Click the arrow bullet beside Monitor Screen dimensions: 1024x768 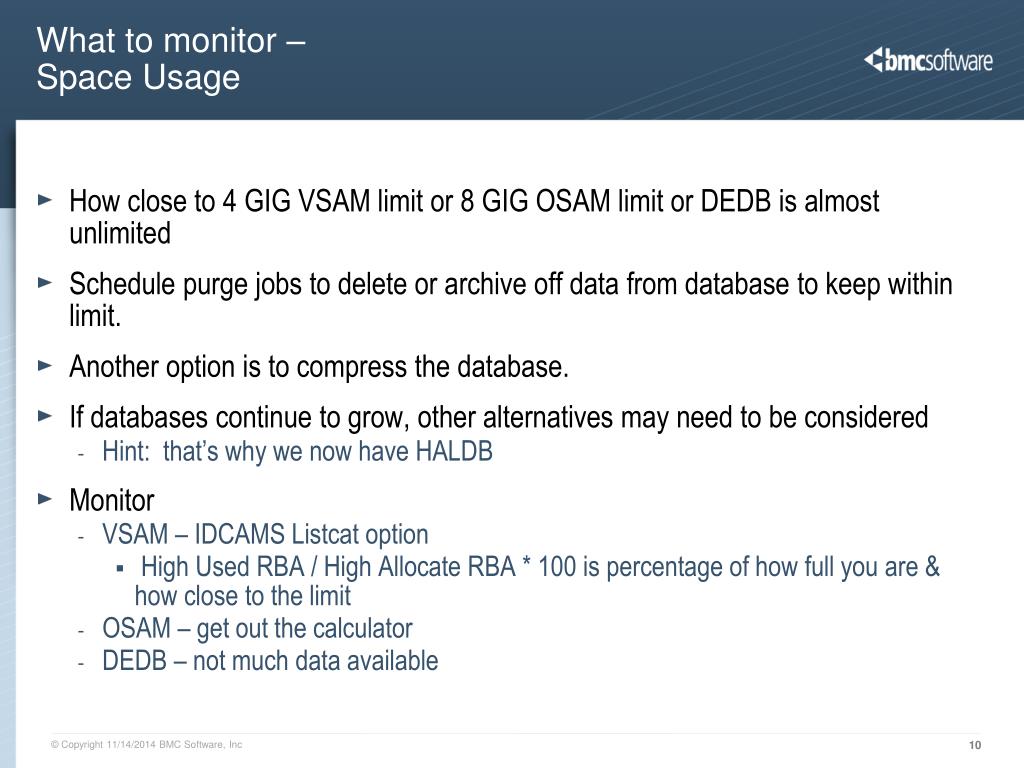coord(45,499)
